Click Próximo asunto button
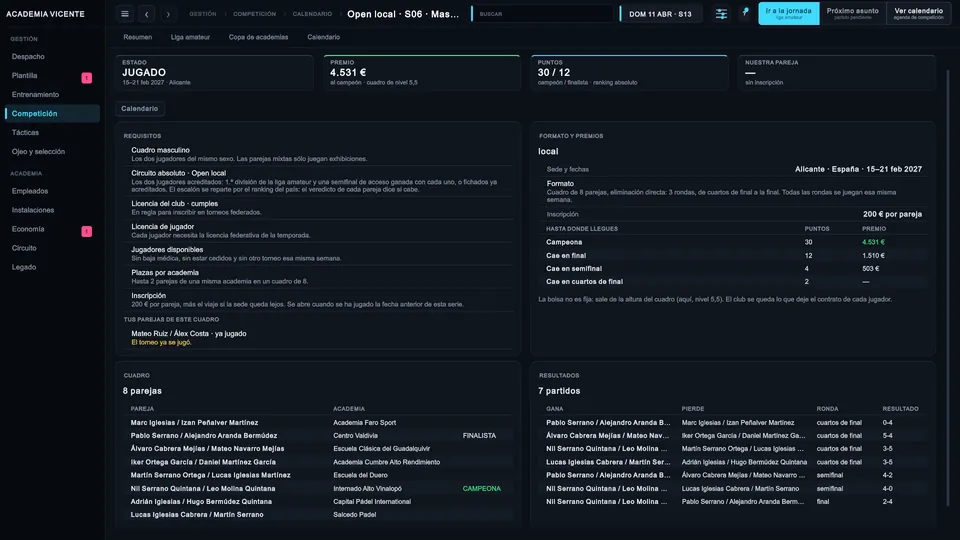This screenshot has height=540, width=960. (x=852, y=13)
